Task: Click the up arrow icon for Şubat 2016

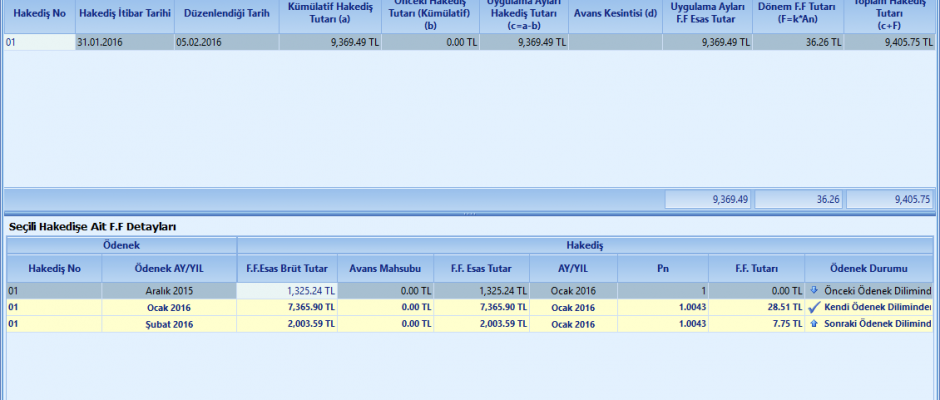Action: [x=813, y=323]
